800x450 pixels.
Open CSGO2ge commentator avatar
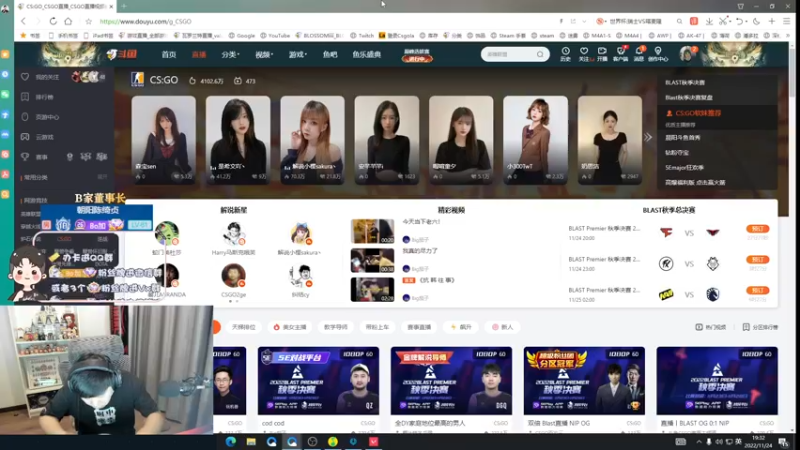pos(234,276)
